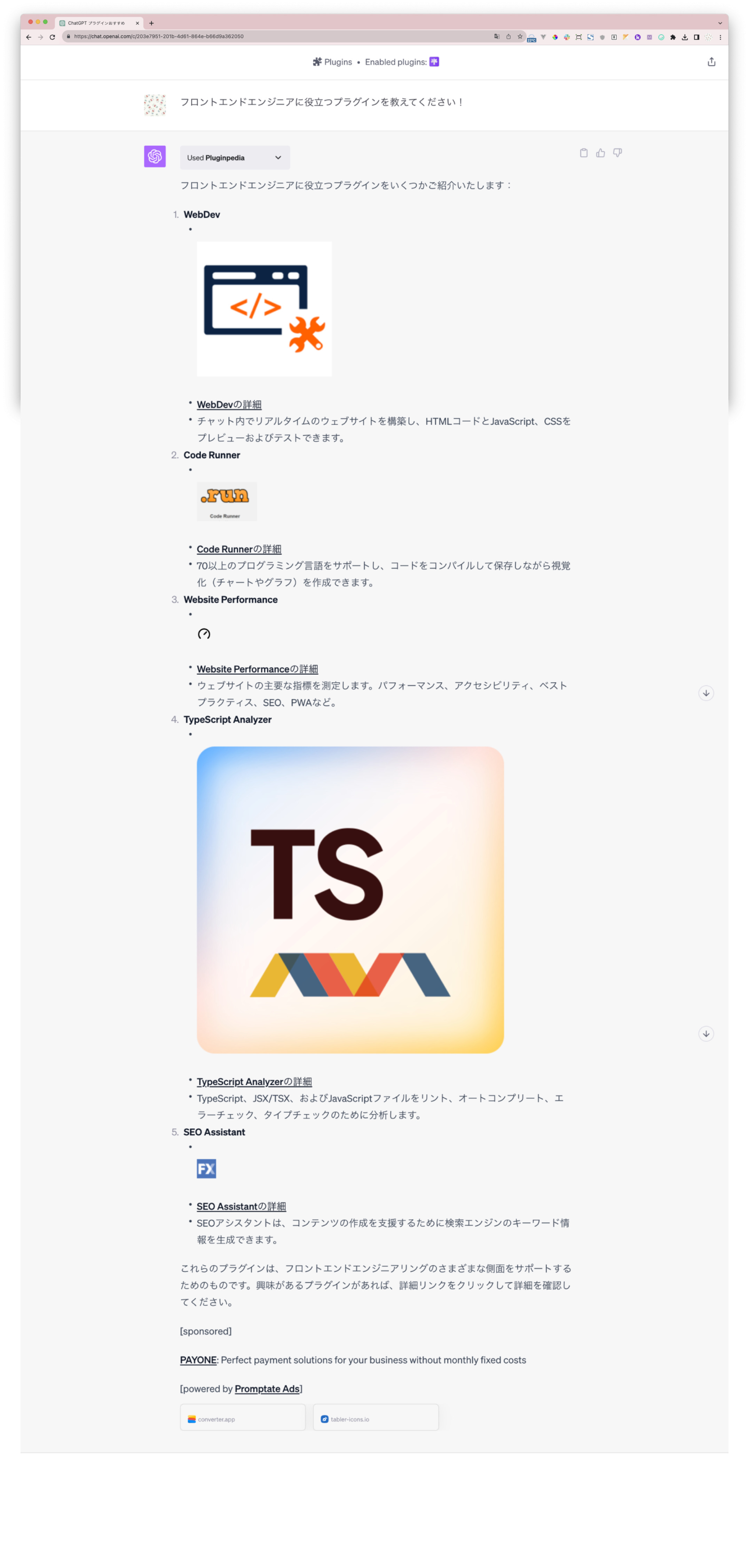
Task: Give the response a thumbs down
Action: click(617, 153)
